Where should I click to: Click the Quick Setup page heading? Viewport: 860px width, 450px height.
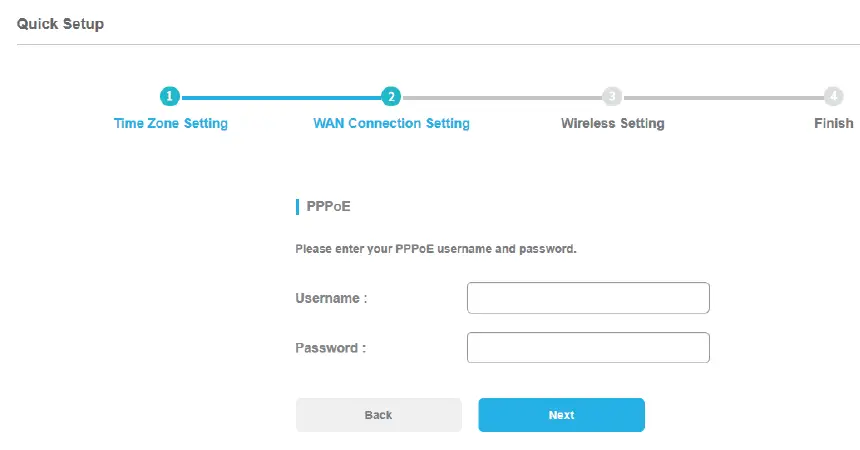click(x=60, y=23)
